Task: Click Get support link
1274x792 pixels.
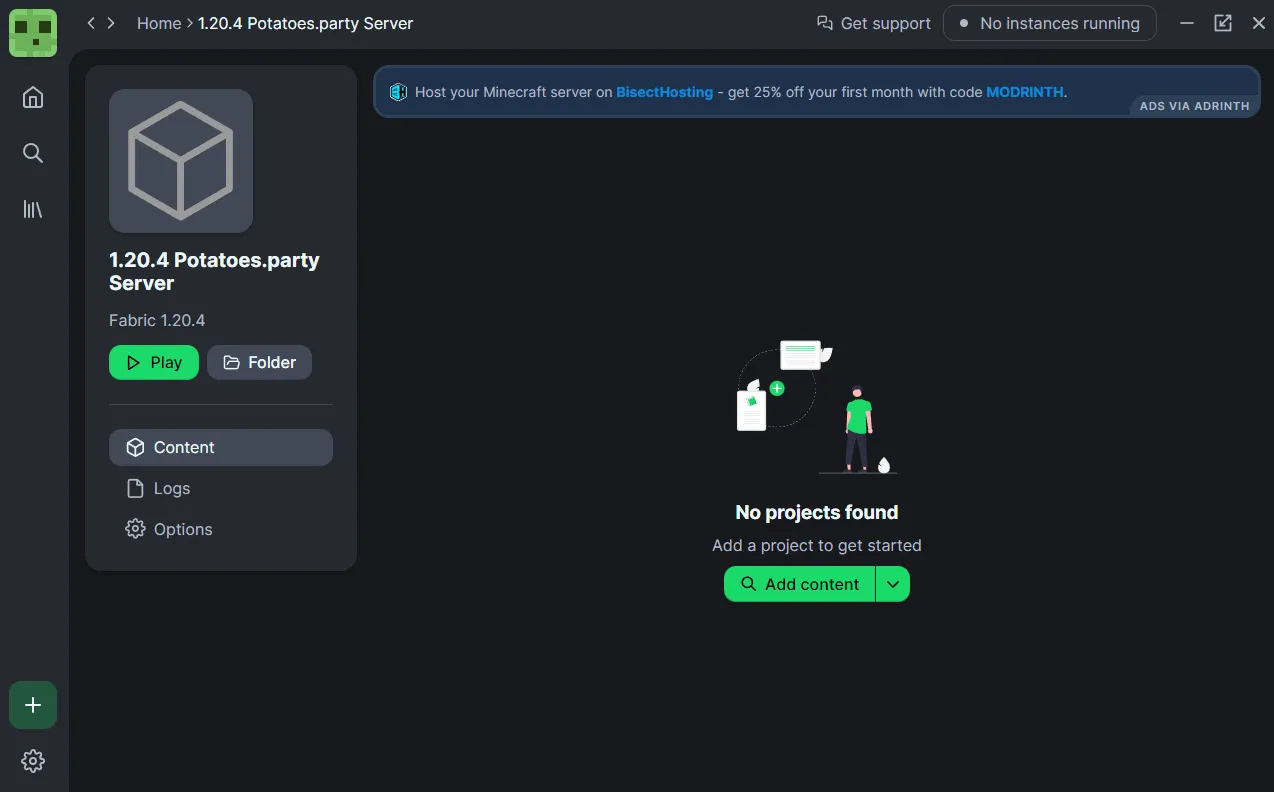Action: 874,23
